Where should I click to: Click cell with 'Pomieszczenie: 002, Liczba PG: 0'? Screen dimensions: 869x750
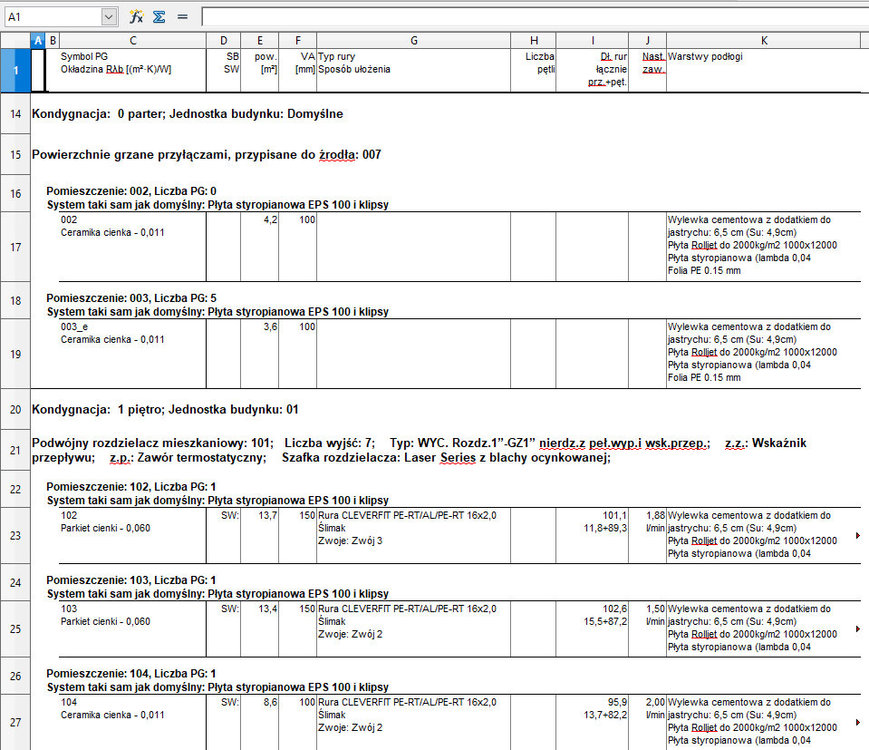[131, 191]
